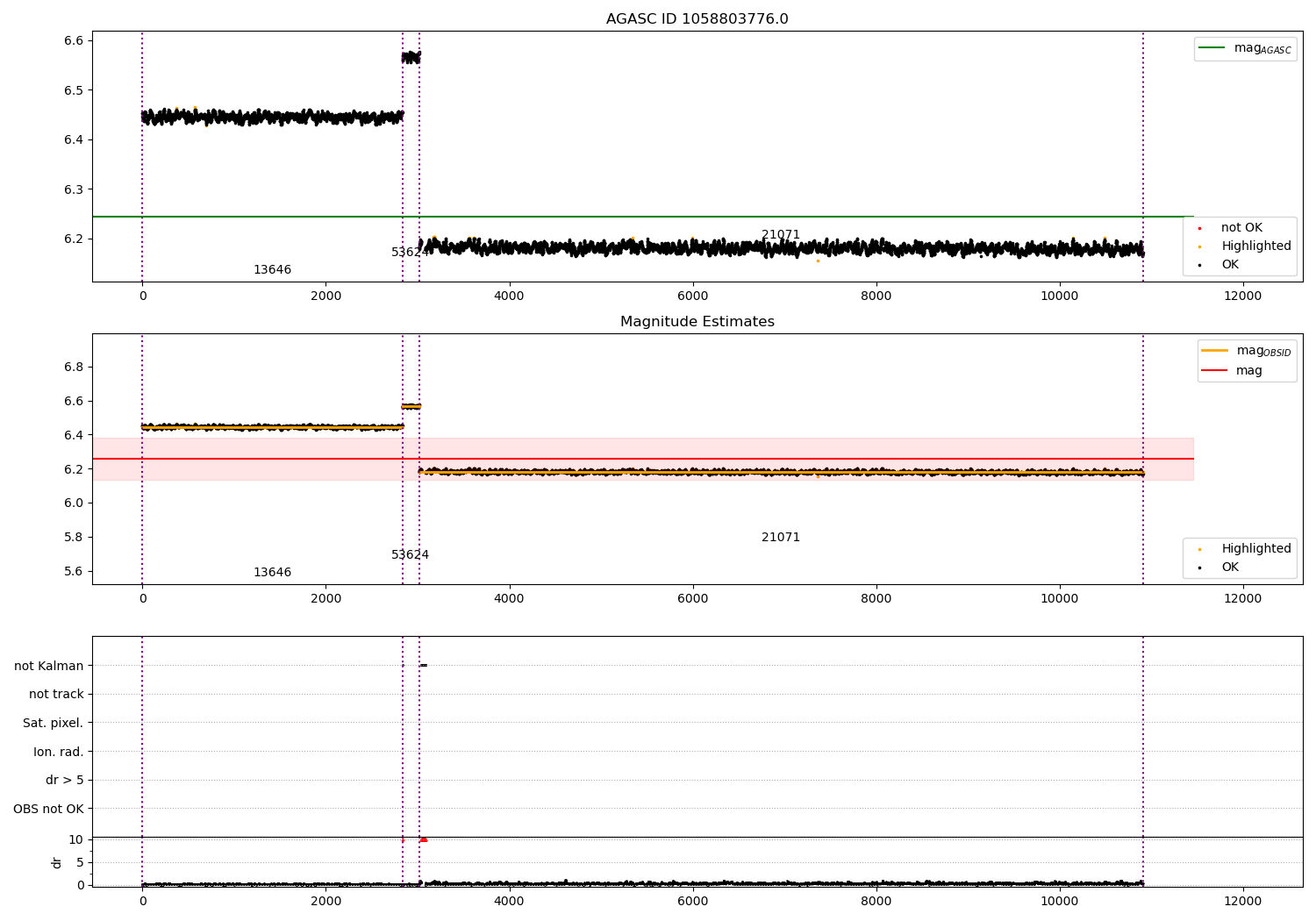Screen dimensions: 1316x921
Task: Click the black 'not Kalman' flag marks near 3000
Action: coord(423,665)
